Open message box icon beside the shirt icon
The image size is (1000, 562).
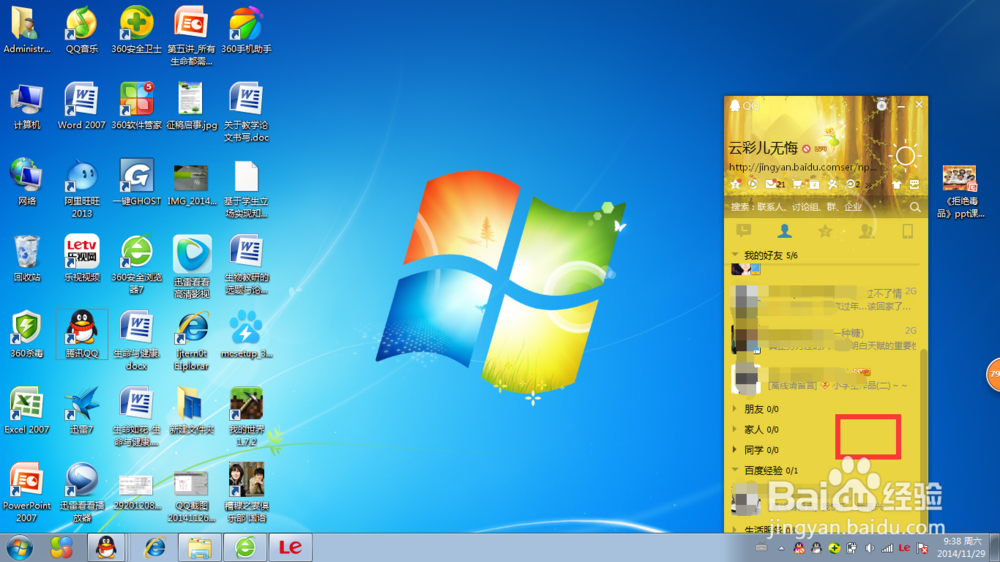click(915, 184)
